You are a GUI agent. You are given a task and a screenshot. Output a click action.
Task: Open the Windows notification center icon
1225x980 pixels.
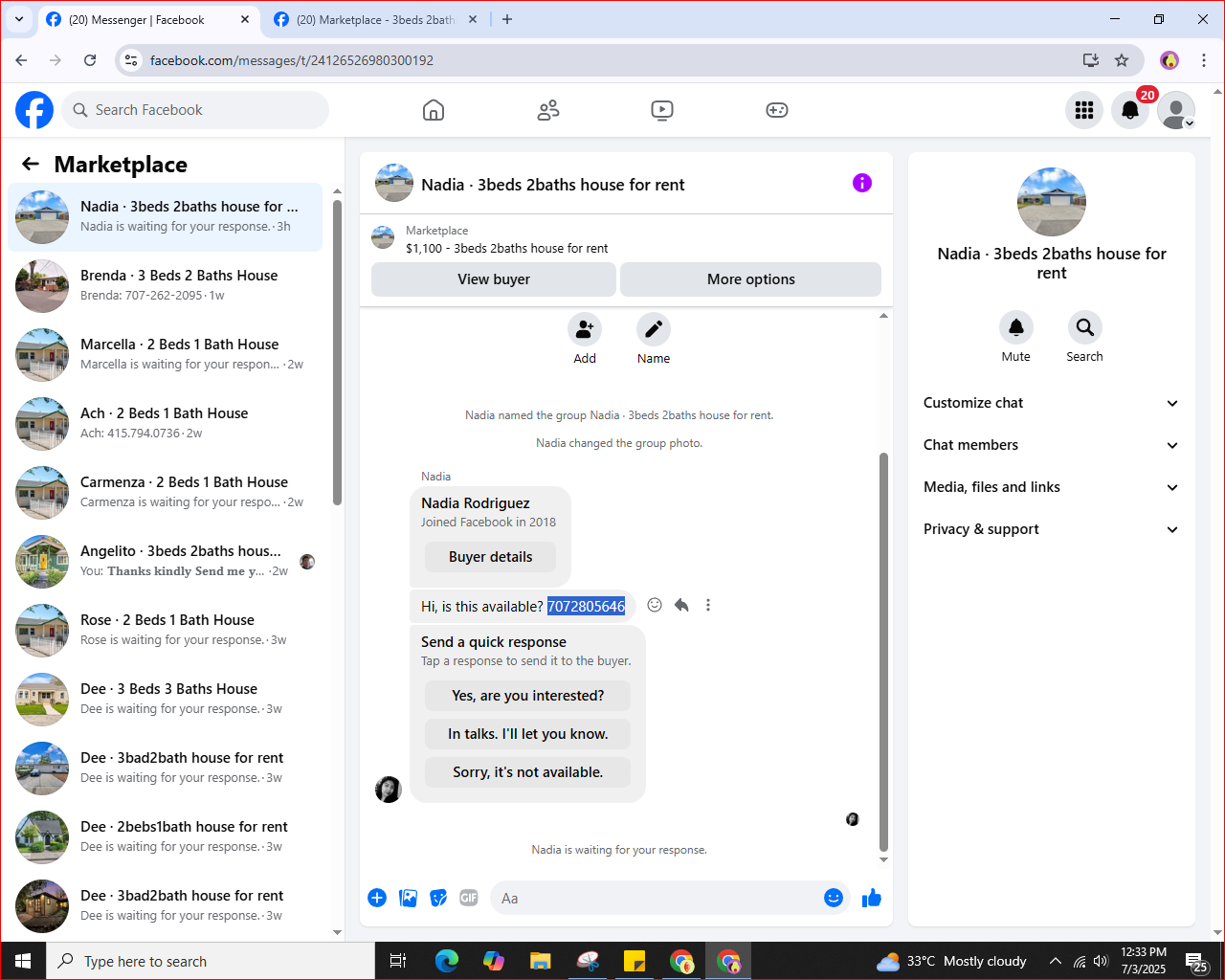[x=1196, y=962]
